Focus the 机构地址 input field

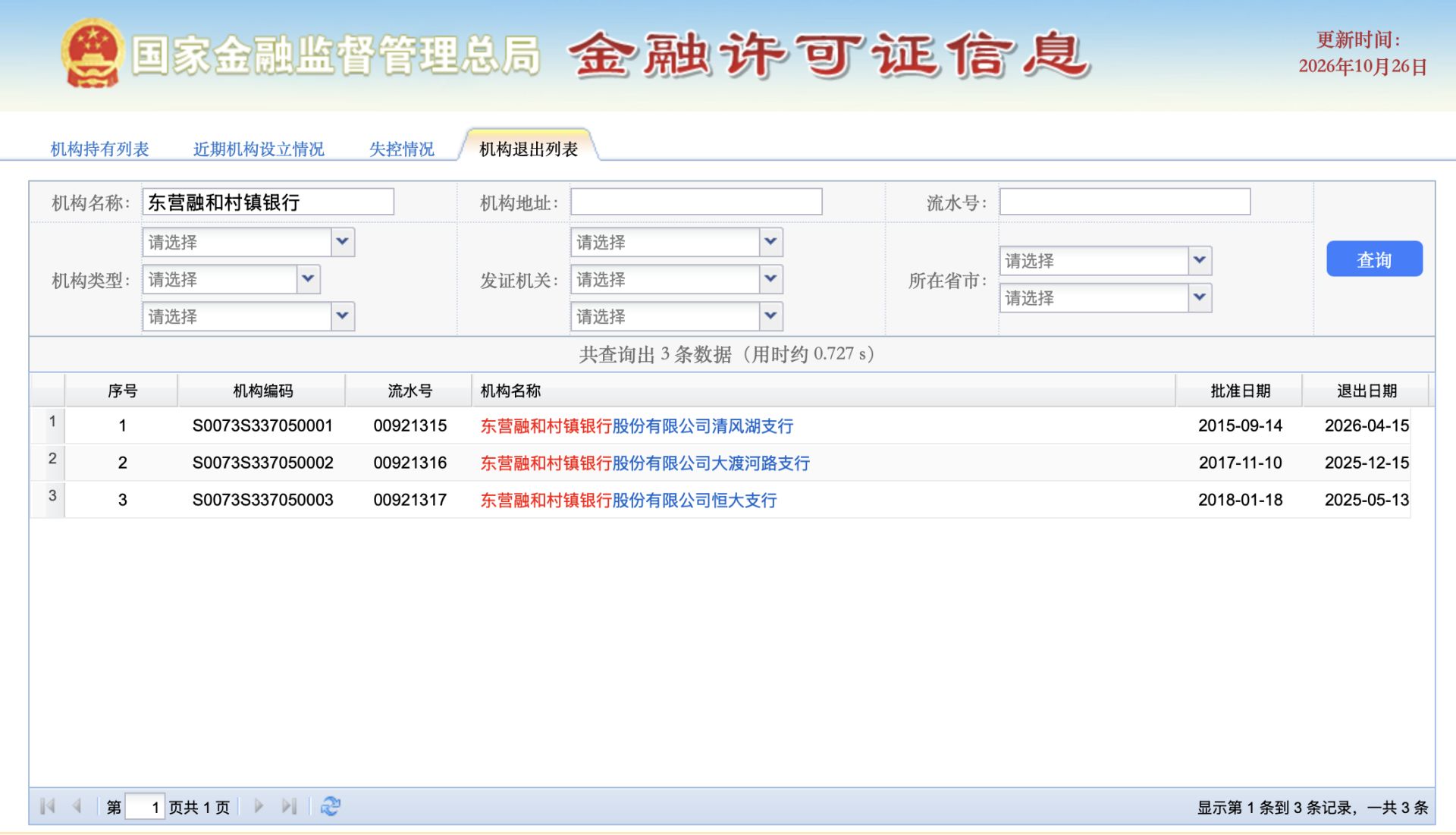click(x=696, y=202)
